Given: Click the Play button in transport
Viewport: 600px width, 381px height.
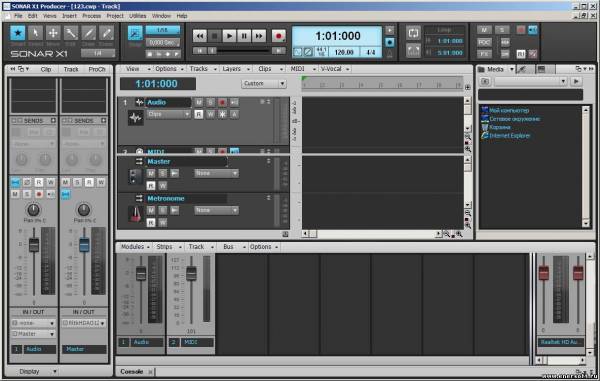Looking at the screenshot, I should (x=229, y=36).
